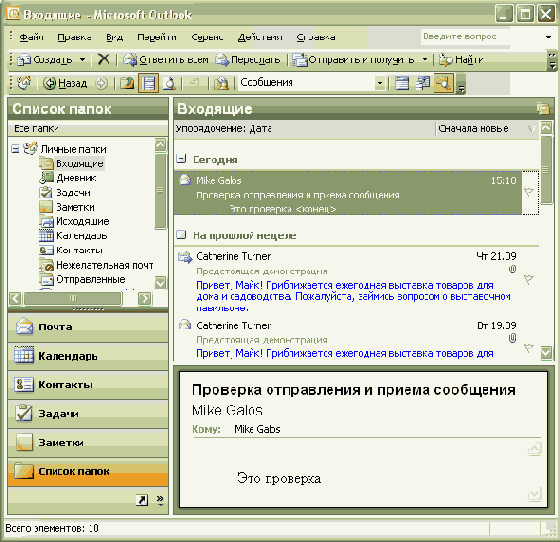The height and width of the screenshot is (542, 560).
Task: Click folder list horizontal scroll right arrow
Action: coord(144,298)
